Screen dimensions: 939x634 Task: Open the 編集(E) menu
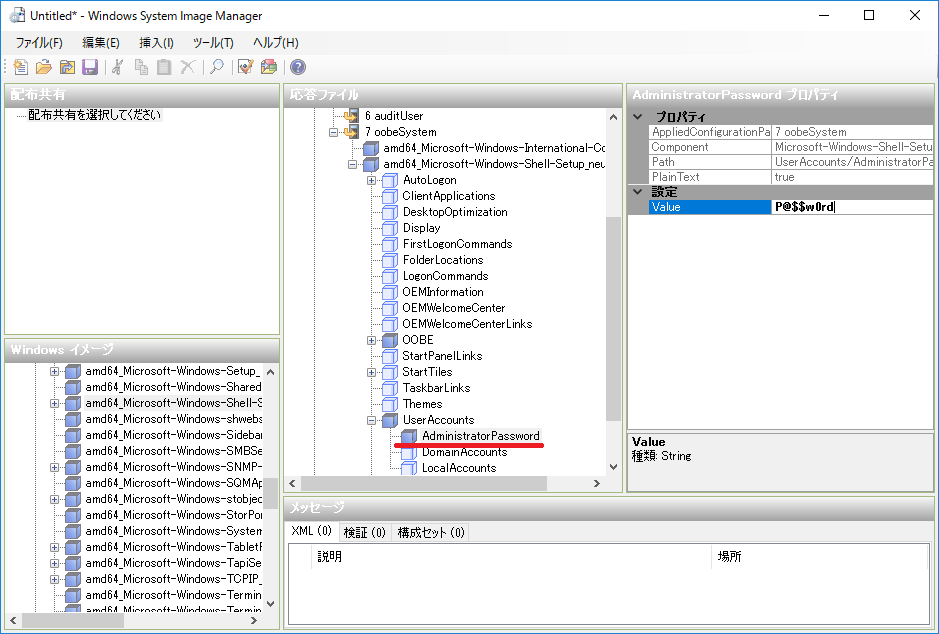[x=101, y=43]
